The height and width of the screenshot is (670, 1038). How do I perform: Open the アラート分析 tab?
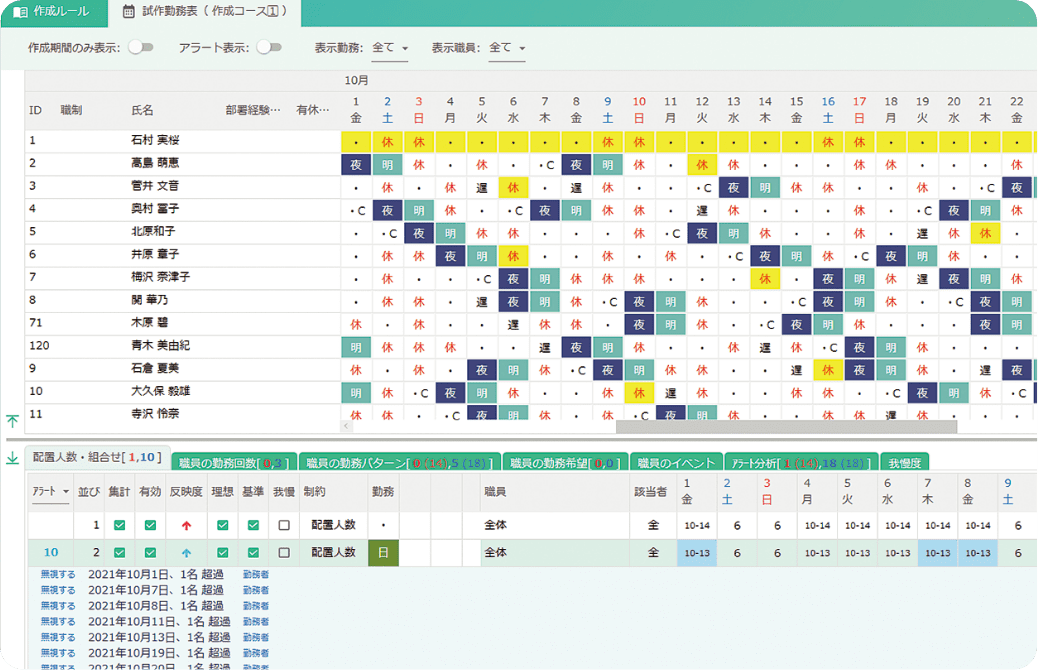(801, 462)
